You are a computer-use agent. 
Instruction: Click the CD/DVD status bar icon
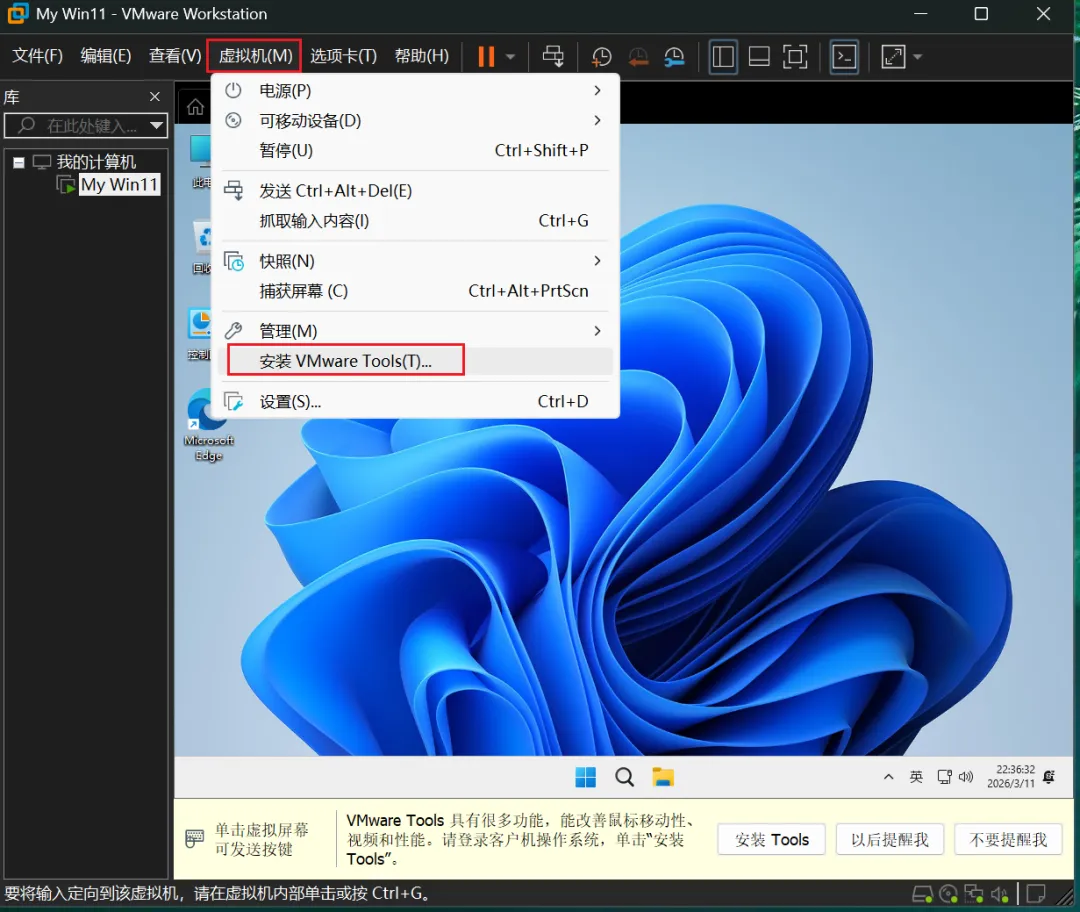coord(948,895)
